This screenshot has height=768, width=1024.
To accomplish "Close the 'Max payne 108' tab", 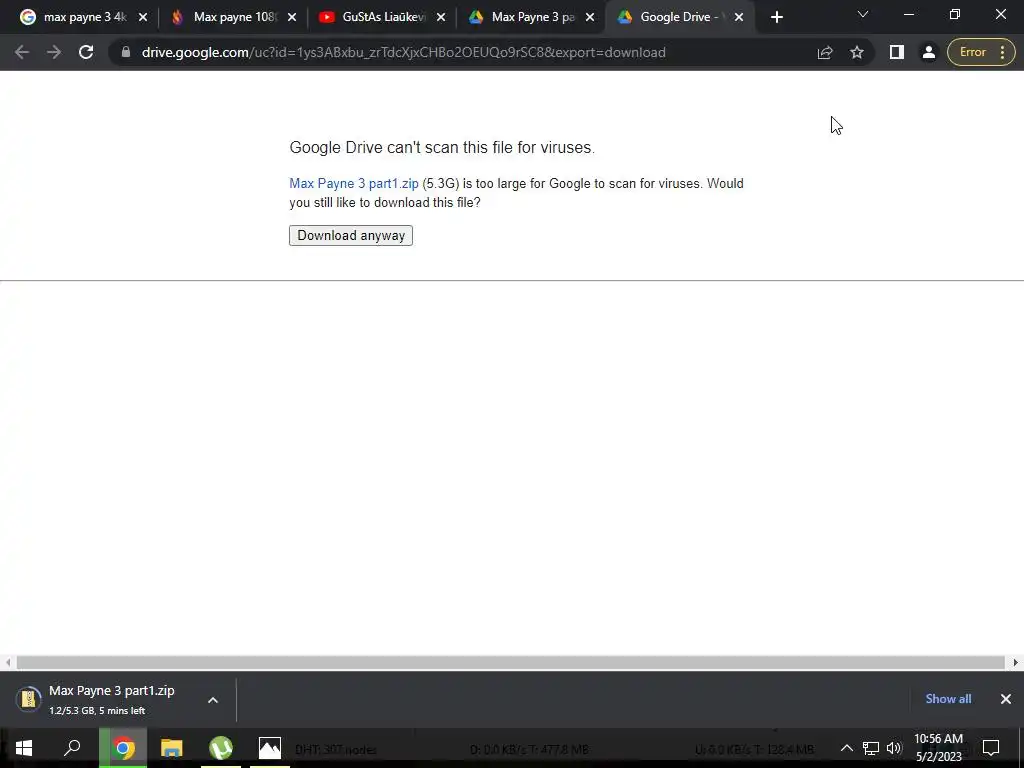I will (x=292, y=18).
